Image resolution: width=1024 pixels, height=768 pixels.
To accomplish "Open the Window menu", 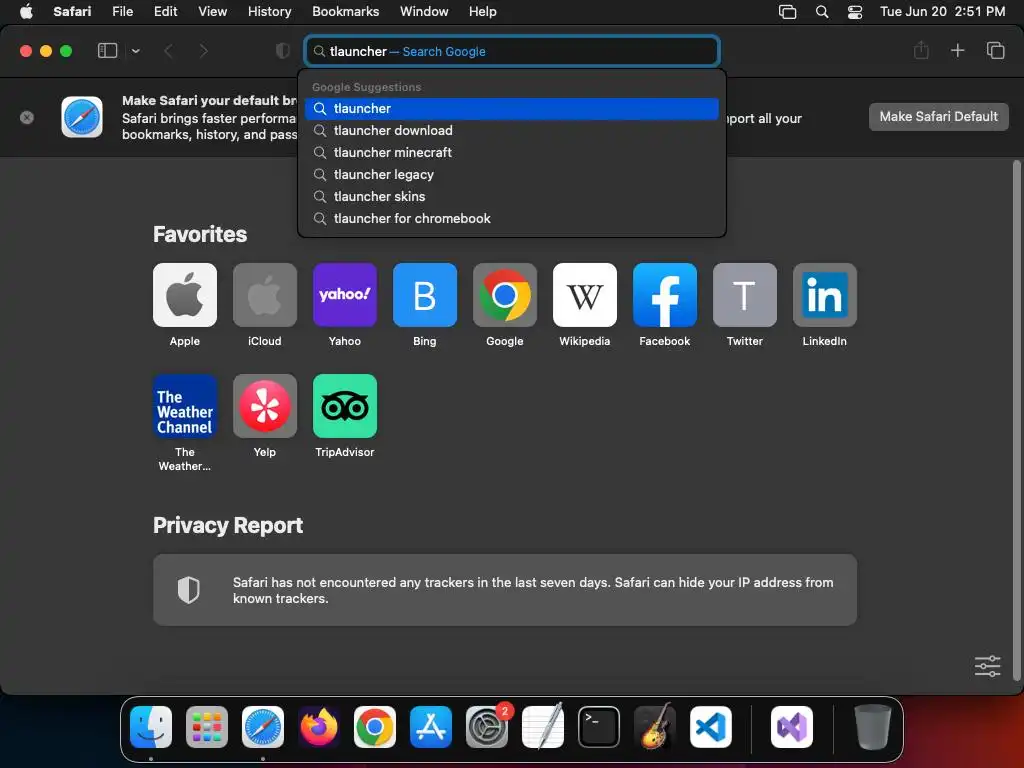I will [x=424, y=11].
